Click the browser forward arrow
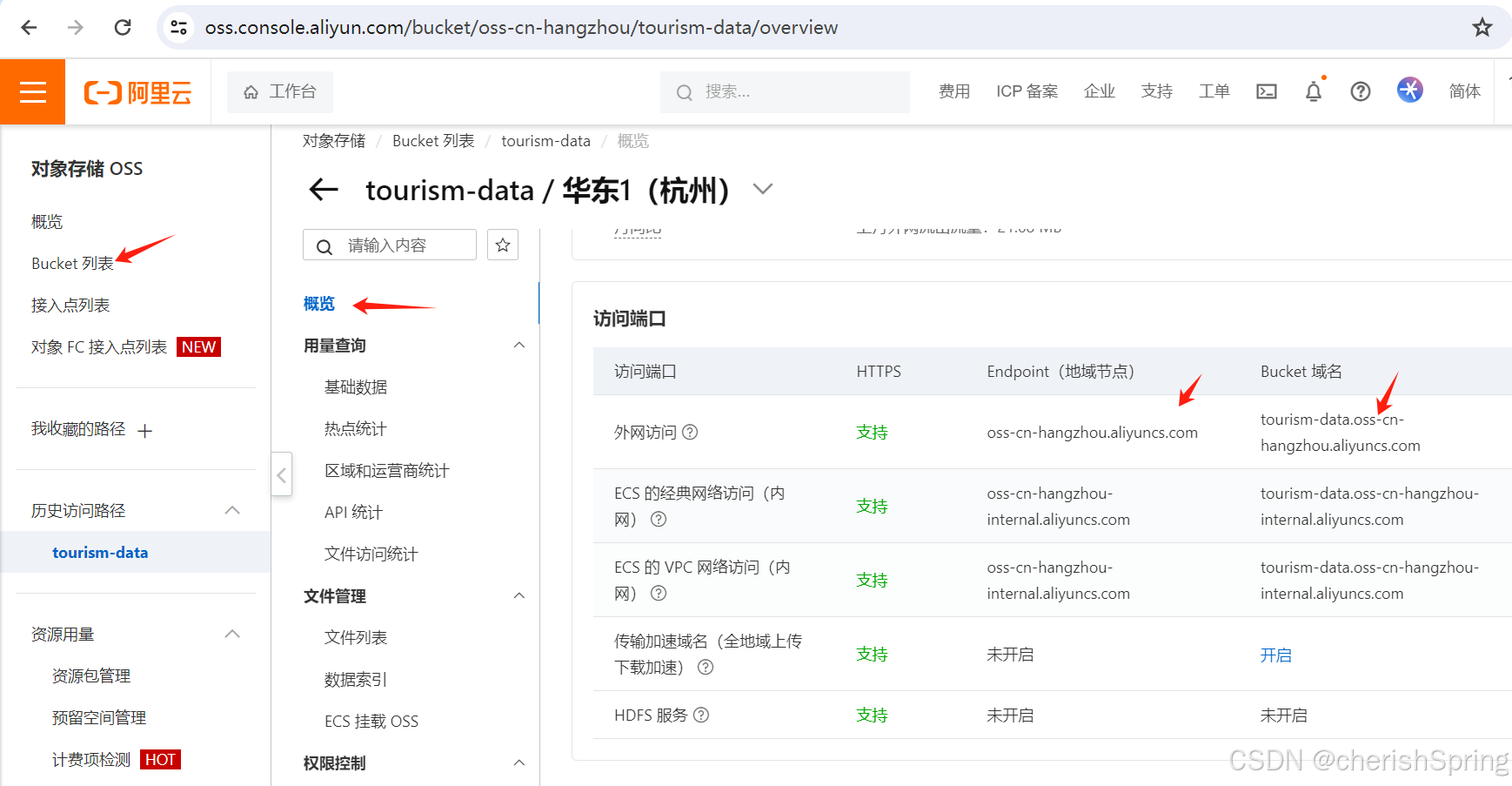 pos(76,27)
